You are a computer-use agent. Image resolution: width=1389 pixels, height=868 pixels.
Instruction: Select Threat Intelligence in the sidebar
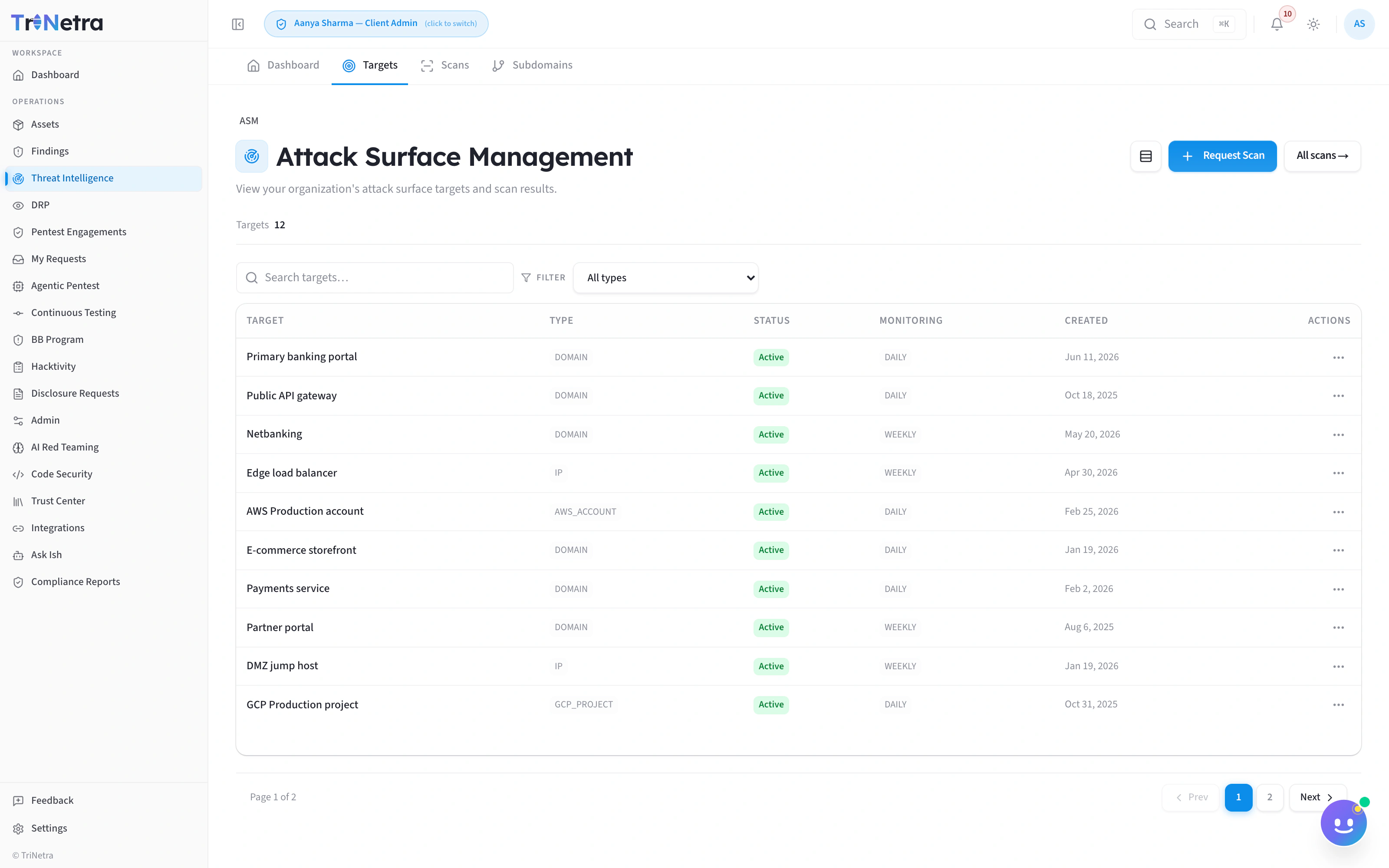103,178
